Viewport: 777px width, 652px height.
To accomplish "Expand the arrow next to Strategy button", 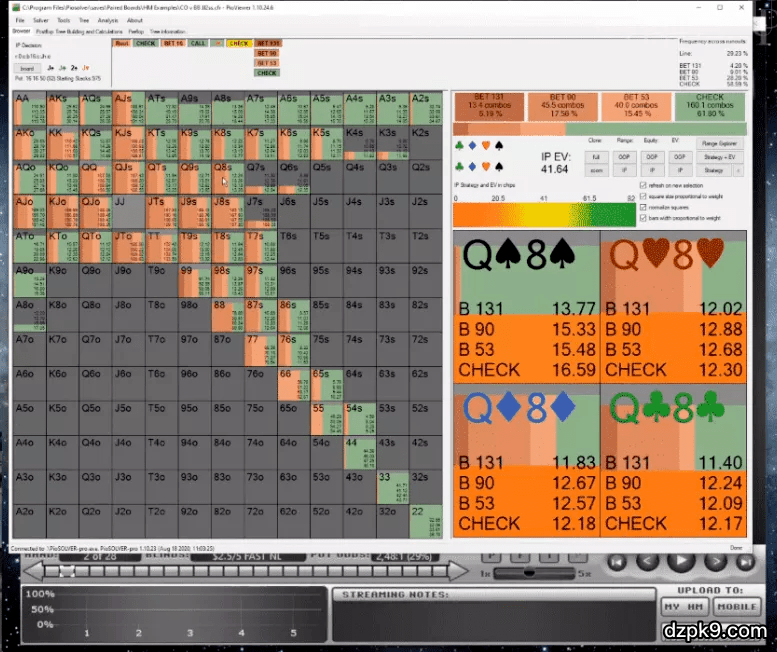I will coord(739,170).
